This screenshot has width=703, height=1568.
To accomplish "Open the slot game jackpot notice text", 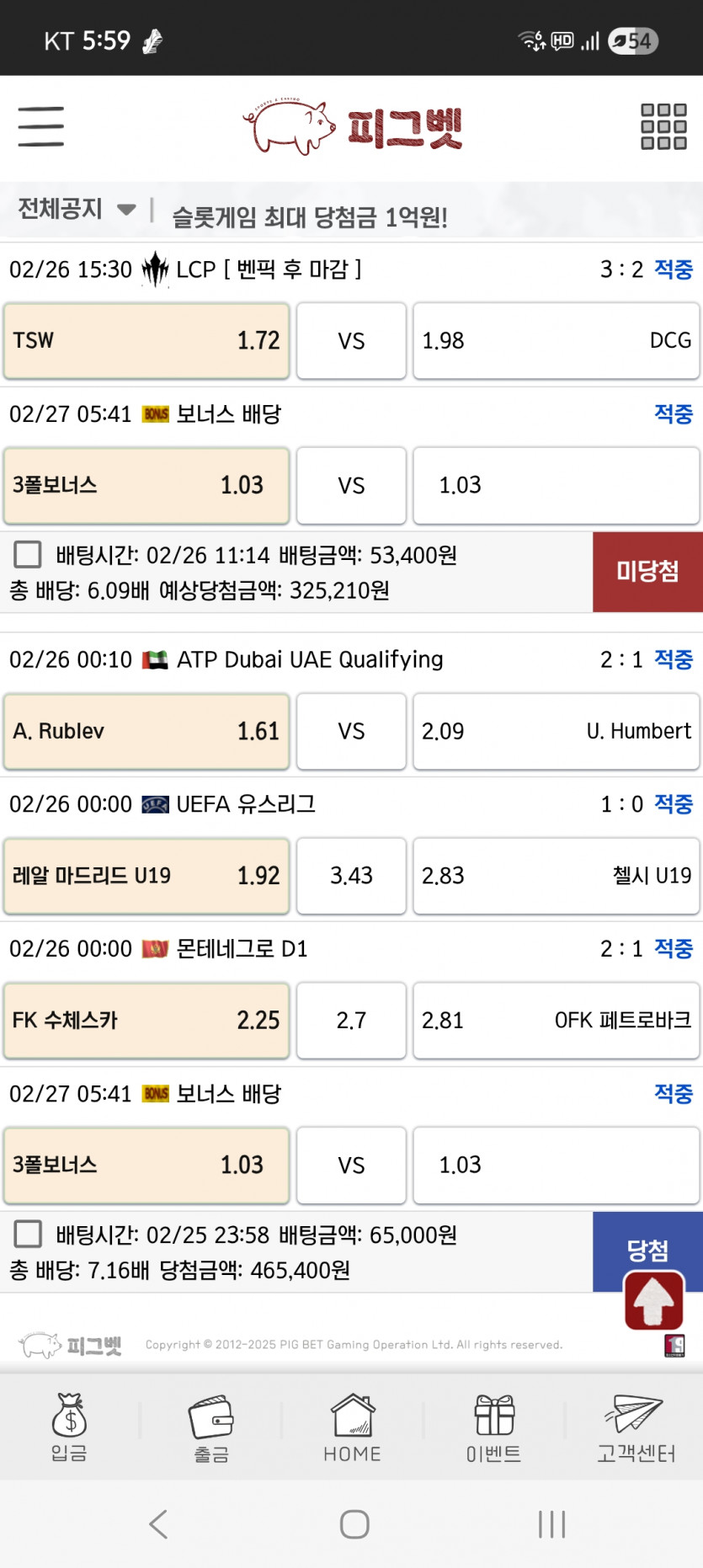I will click(310, 218).
